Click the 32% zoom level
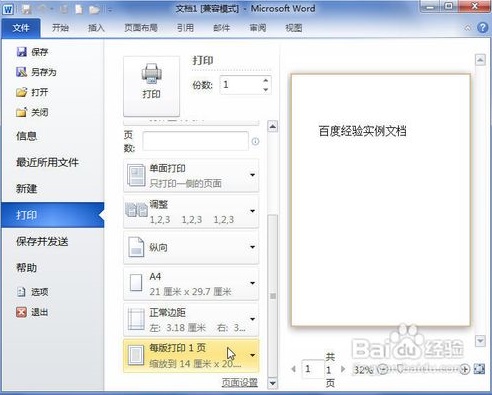 coord(363,369)
